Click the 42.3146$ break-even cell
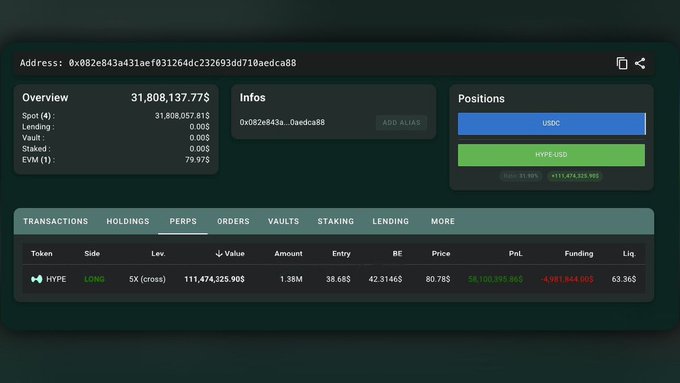This screenshot has height=383, width=680. coord(385,279)
